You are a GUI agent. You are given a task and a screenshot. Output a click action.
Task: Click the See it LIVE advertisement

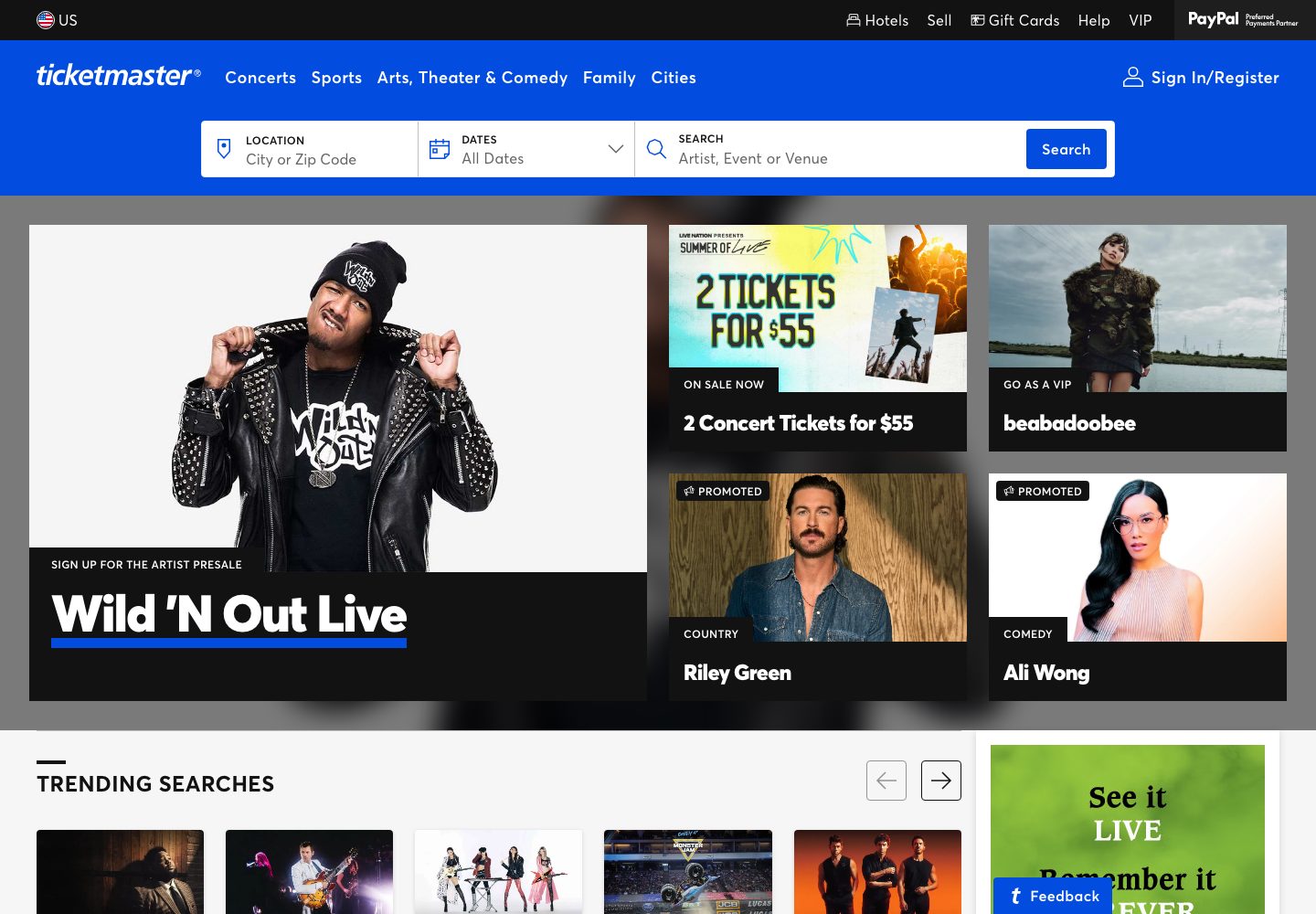click(x=1128, y=829)
